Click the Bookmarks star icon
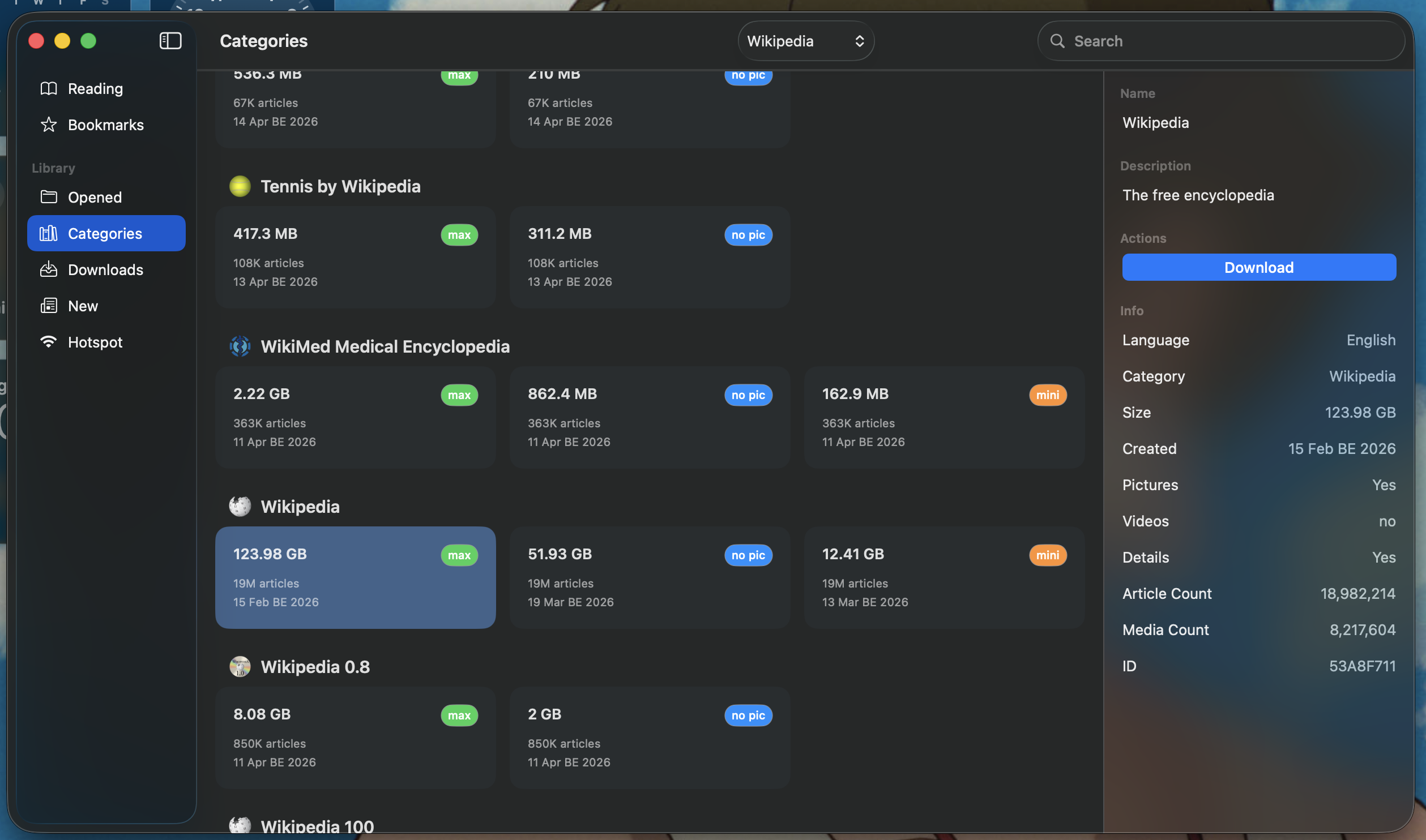The width and height of the screenshot is (1426, 840). click(49, 125)
